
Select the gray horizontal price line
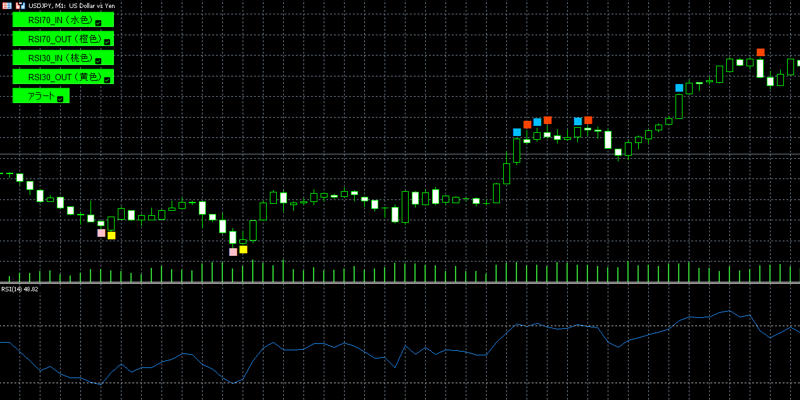click(300, 154)
